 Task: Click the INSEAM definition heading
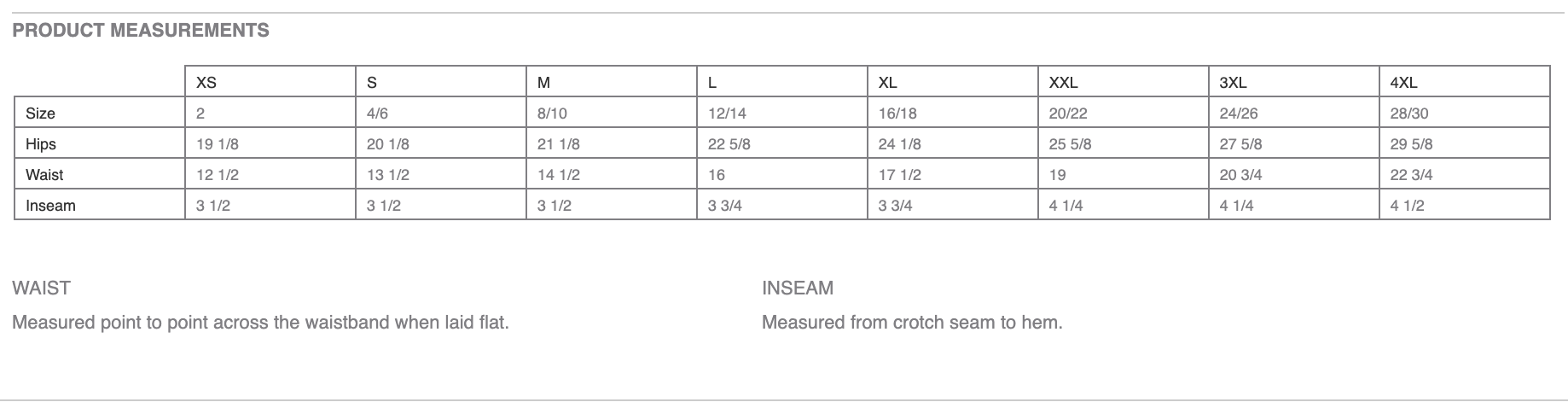[798, 288]
